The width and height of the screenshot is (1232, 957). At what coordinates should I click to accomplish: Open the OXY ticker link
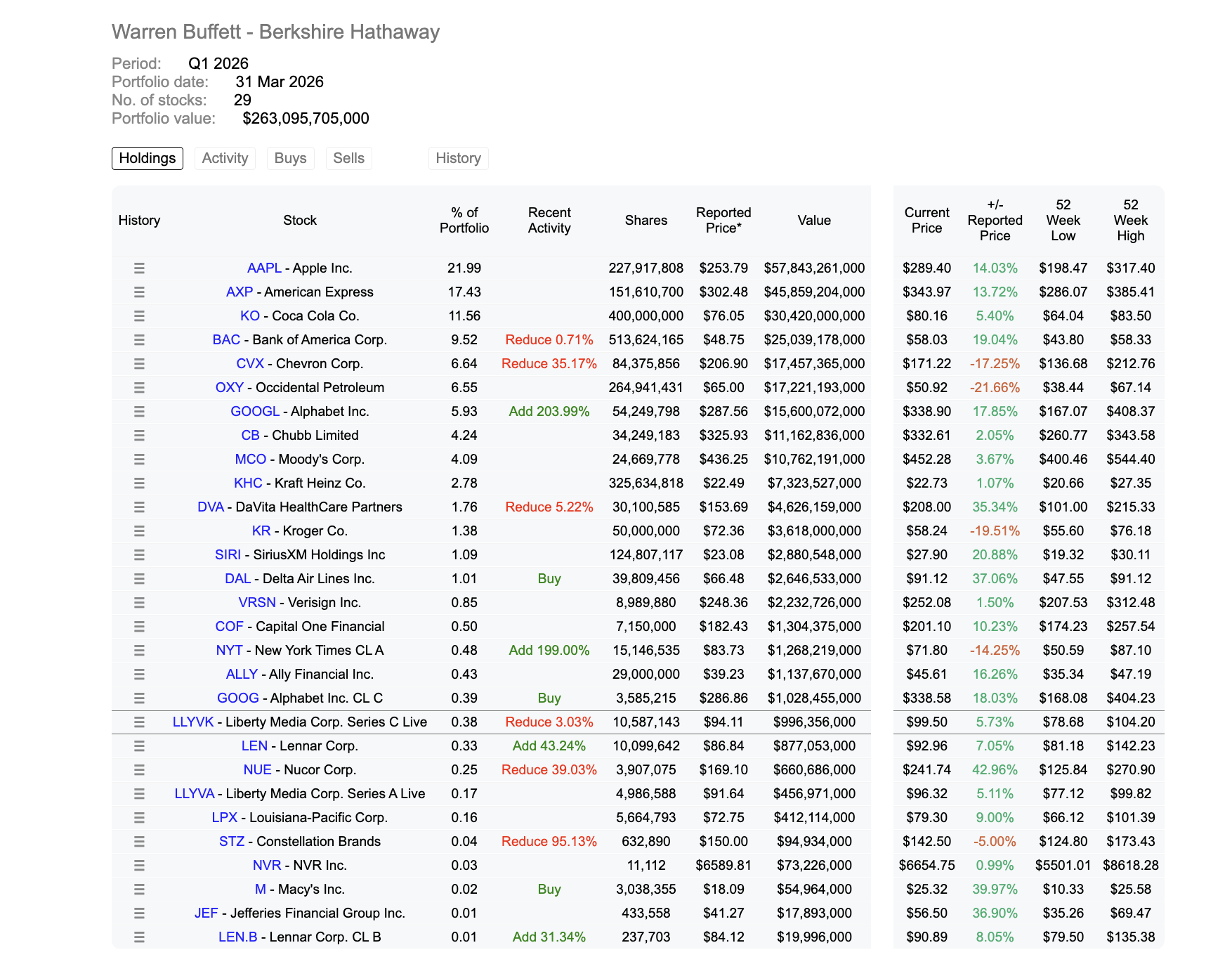tap(230, 387)
